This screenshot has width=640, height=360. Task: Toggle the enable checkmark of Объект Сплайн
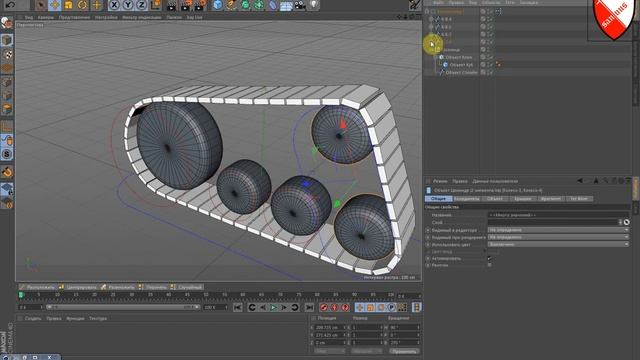click(491, 73)
